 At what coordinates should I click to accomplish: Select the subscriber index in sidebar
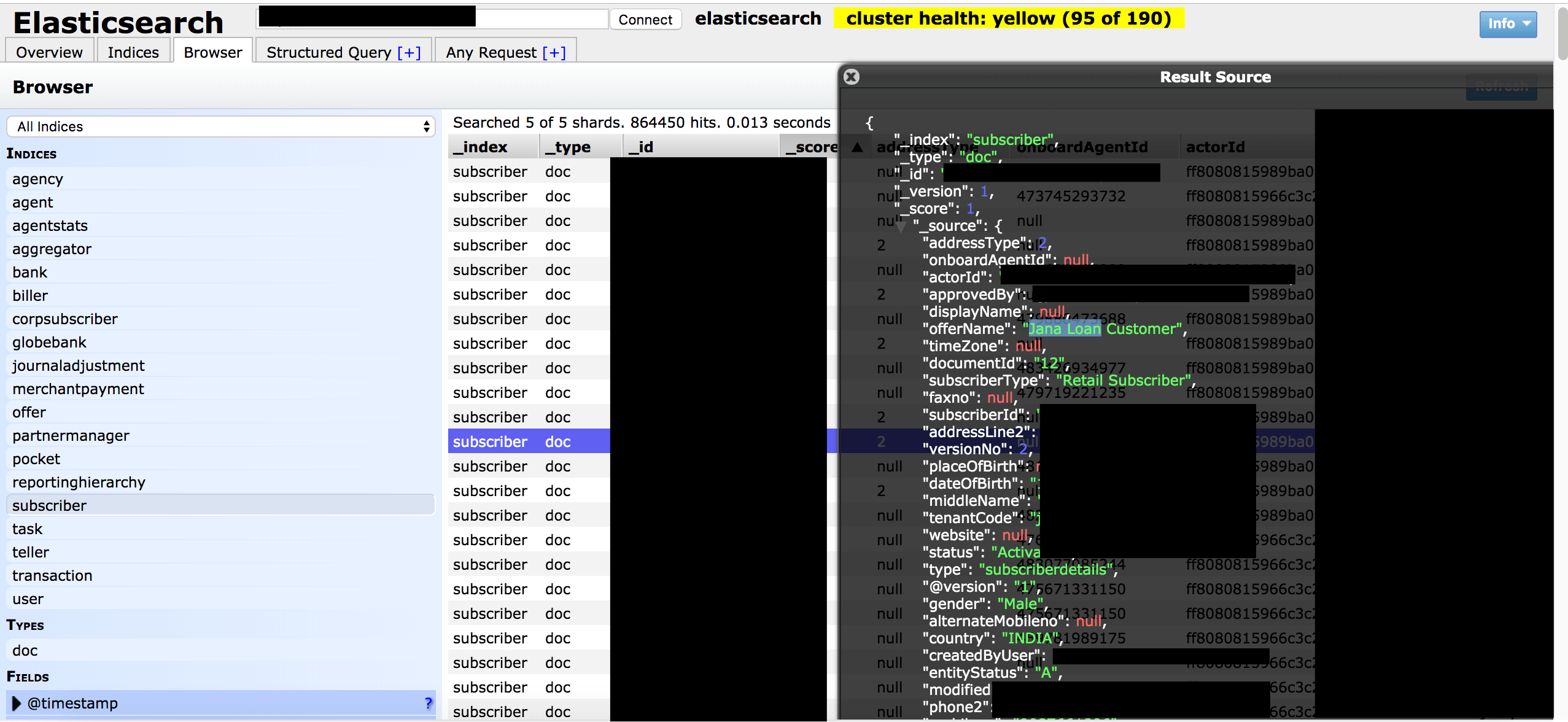click(x=49, y=505)
